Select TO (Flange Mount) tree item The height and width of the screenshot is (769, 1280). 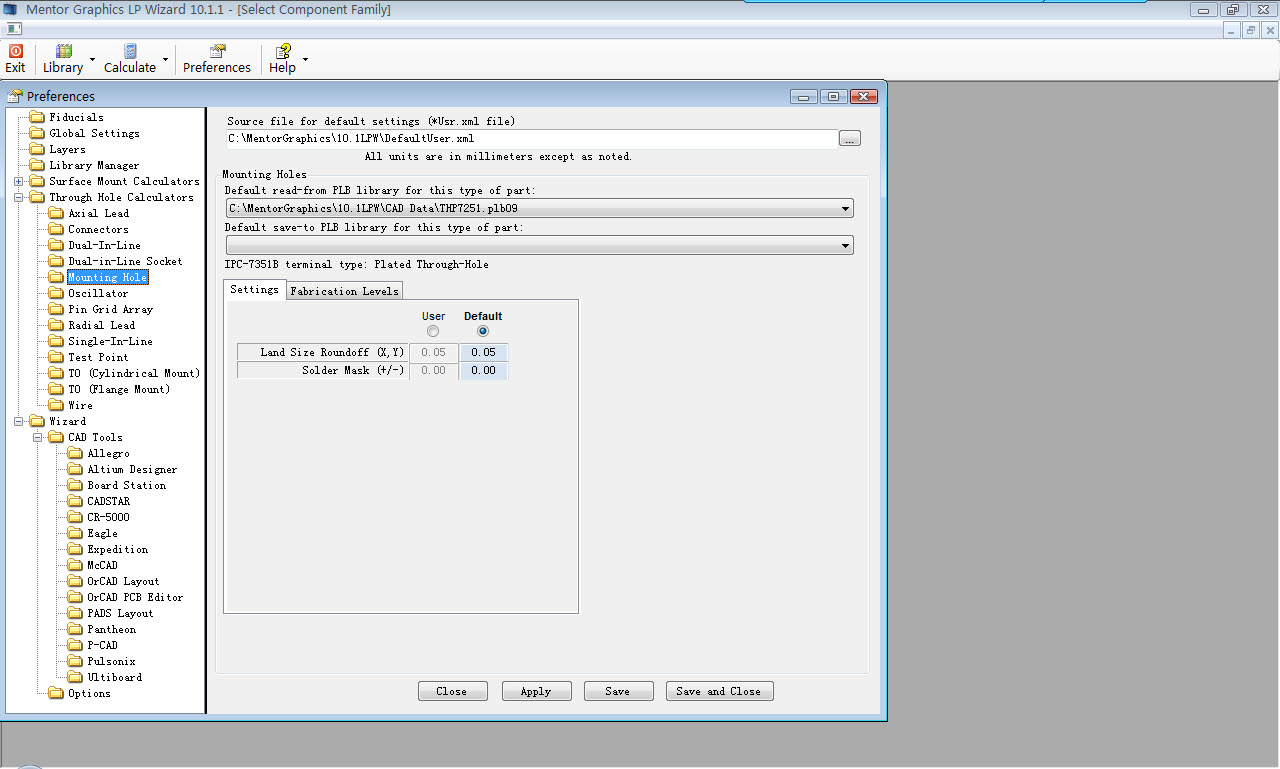pyautogui.click(x=119, y=389)
